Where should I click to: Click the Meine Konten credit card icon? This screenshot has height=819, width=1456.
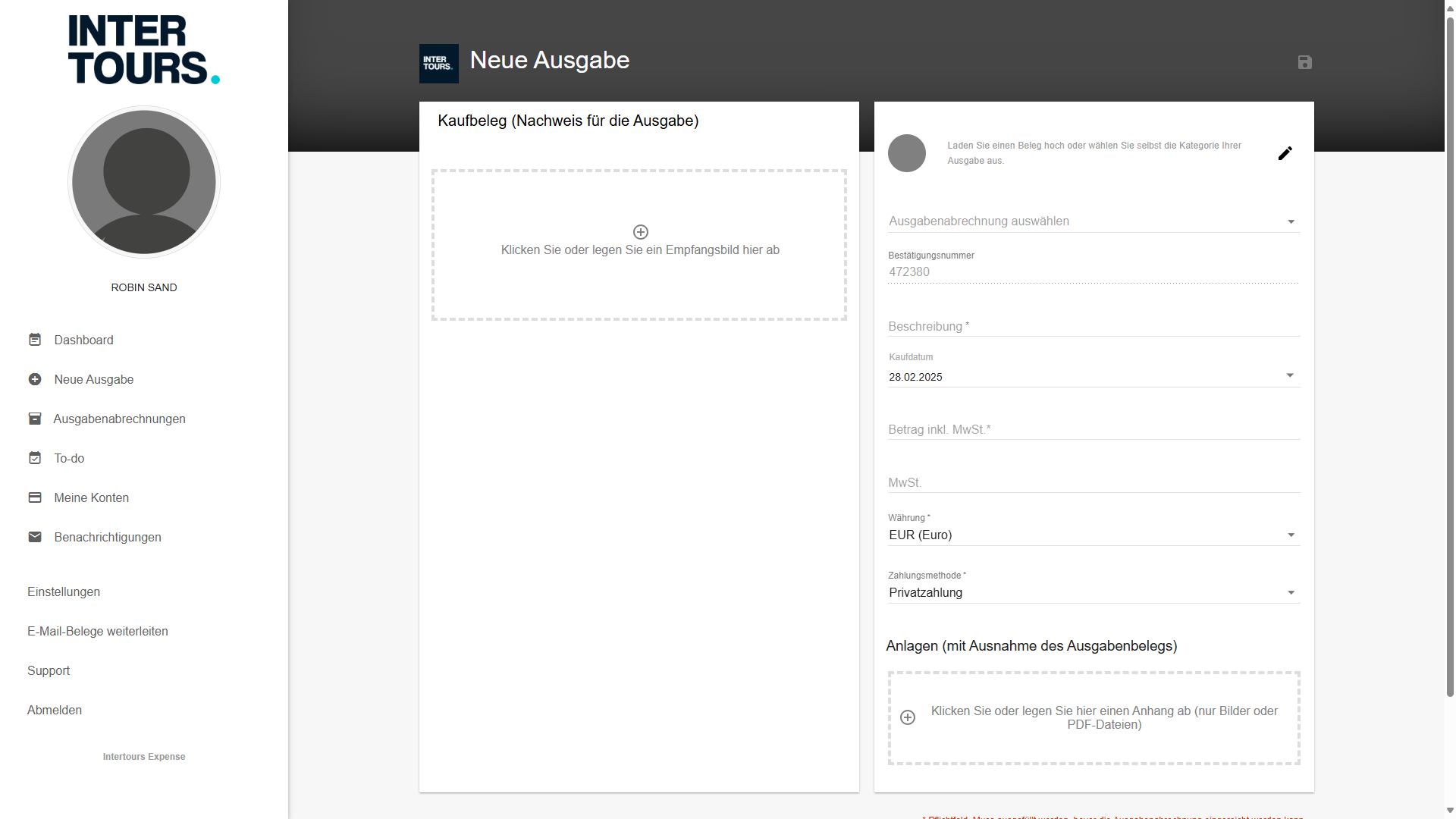click(x=35, y=497)
